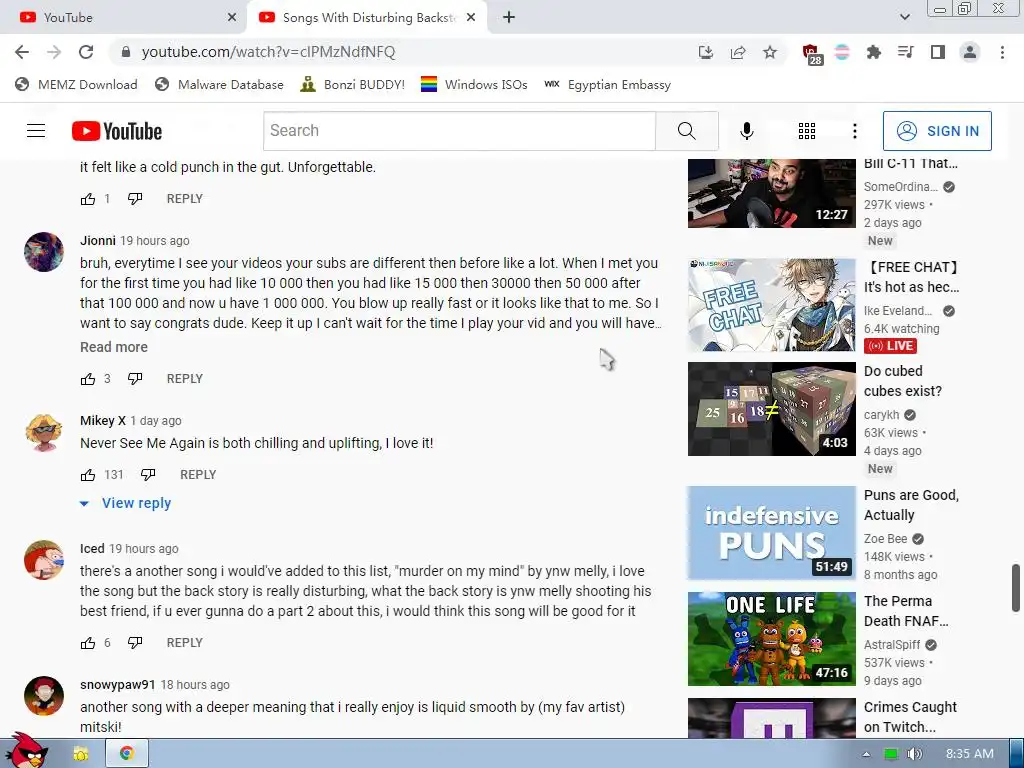Open indefensive PUNS video thumbnail
Image resolution: width=1024 pixels, height=768 pixels.
(771, 533)
